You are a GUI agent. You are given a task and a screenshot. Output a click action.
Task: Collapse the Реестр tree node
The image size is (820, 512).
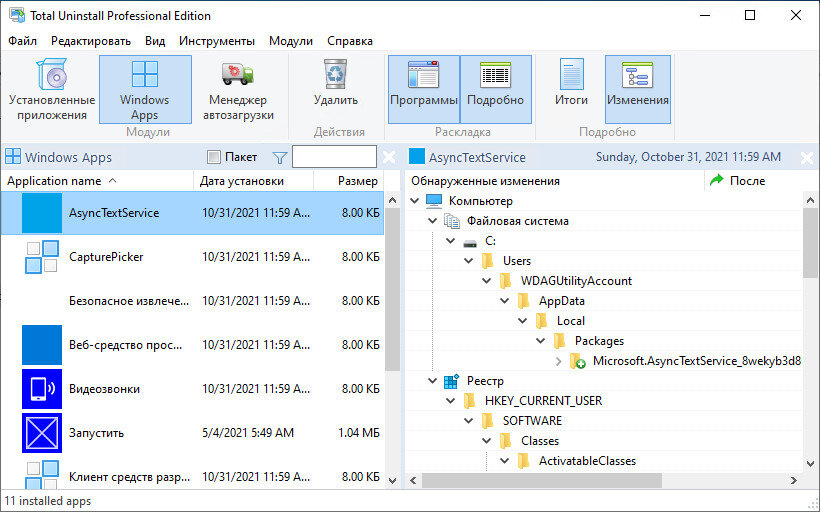(432, 381)
